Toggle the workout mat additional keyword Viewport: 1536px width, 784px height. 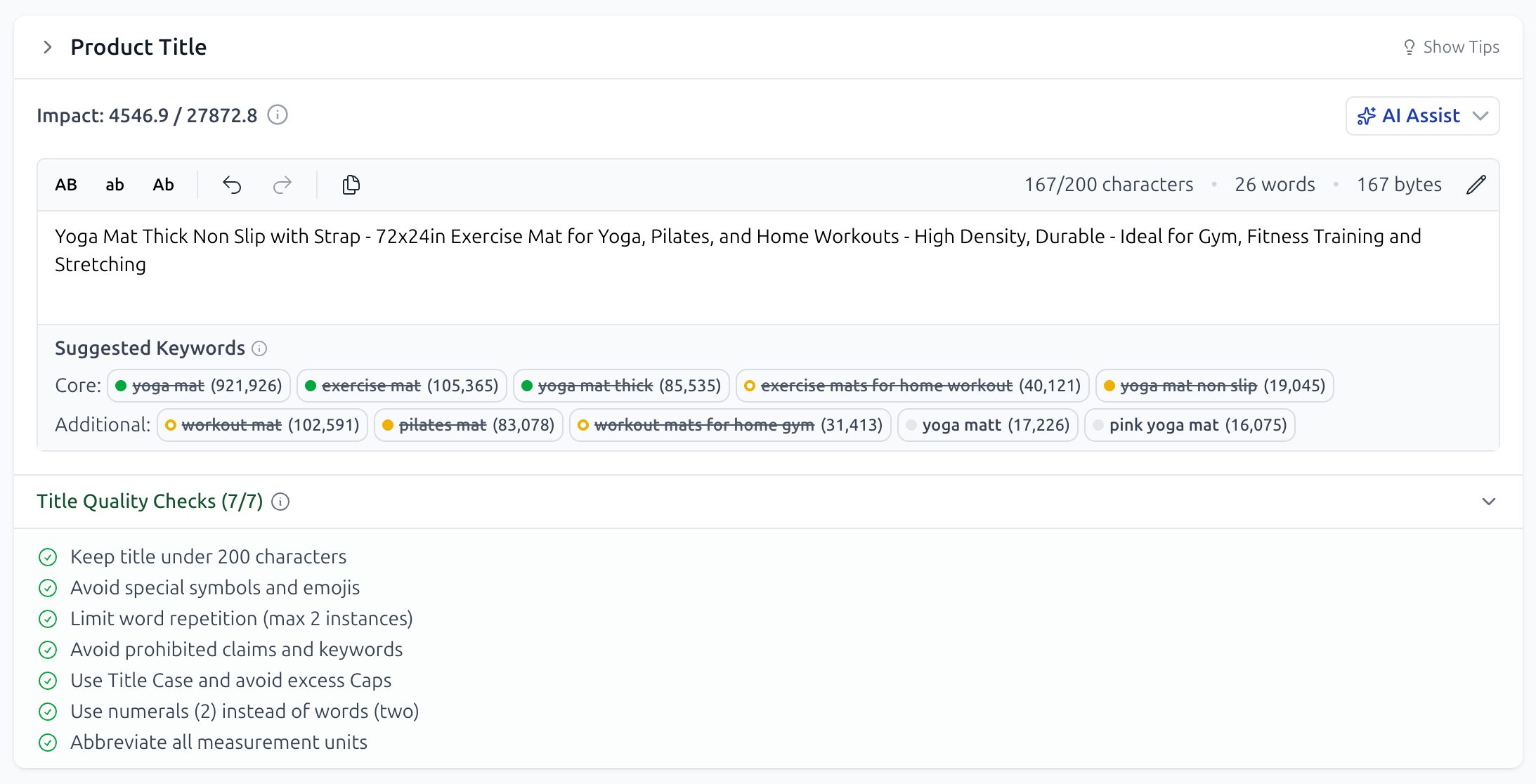tap(261, 425)
